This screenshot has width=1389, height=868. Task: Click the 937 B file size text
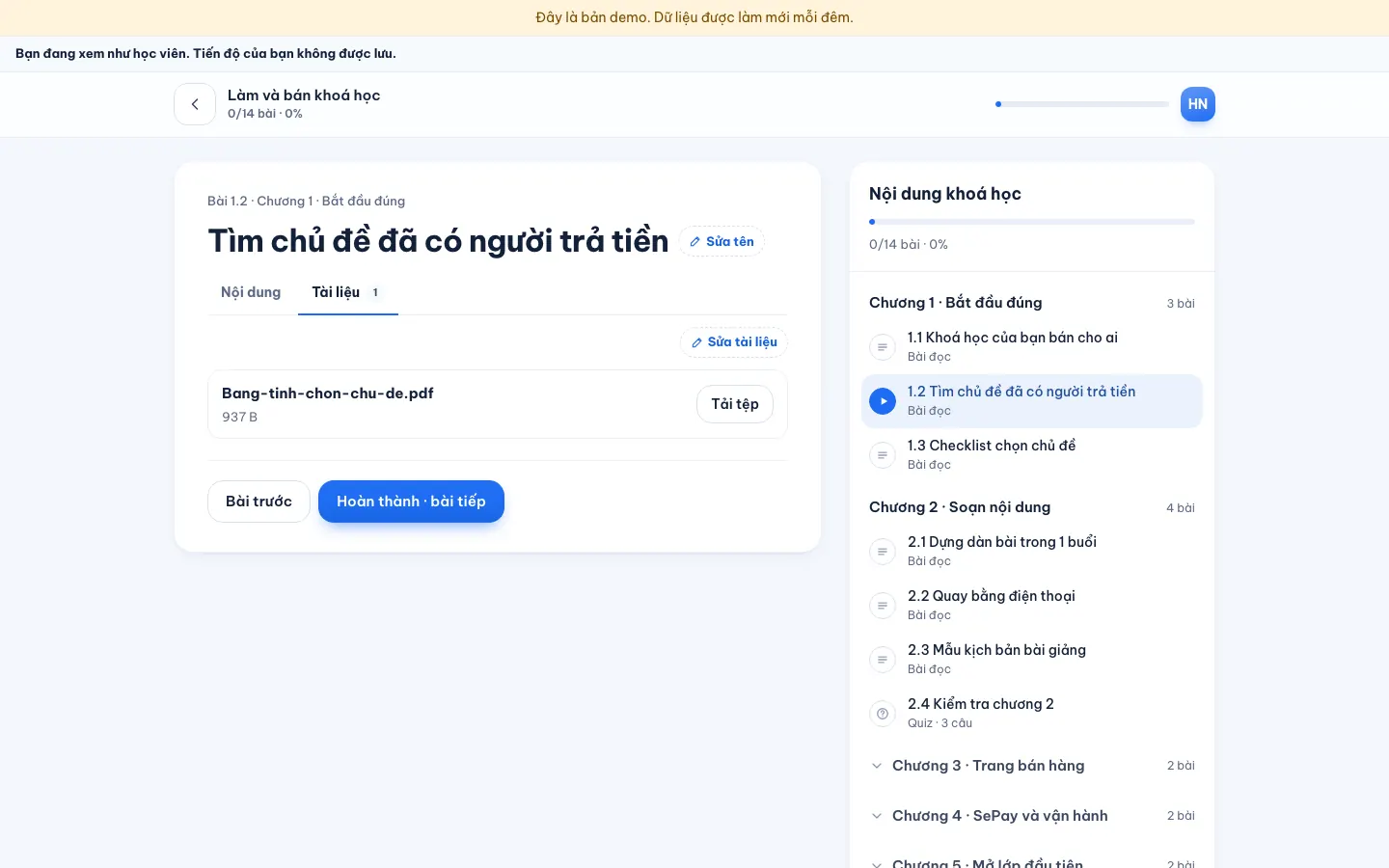tap(239, 417)
